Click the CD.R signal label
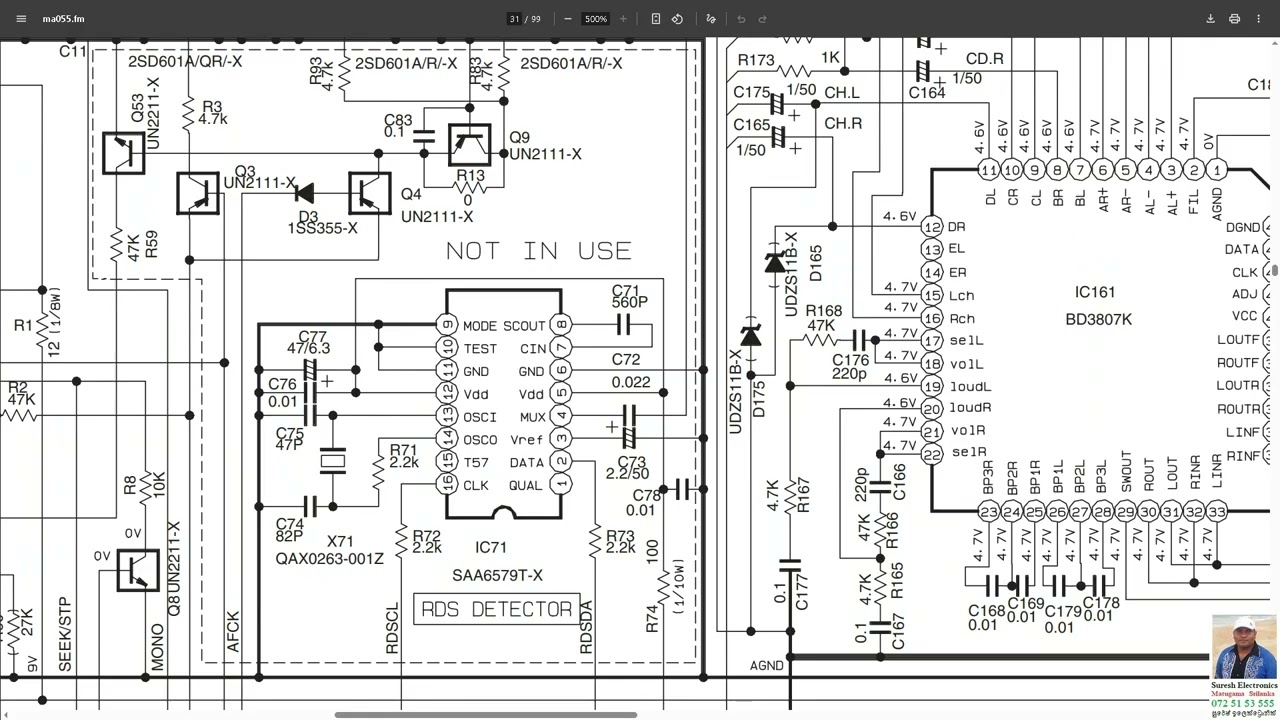1280x720 pixels. point(985,59)
